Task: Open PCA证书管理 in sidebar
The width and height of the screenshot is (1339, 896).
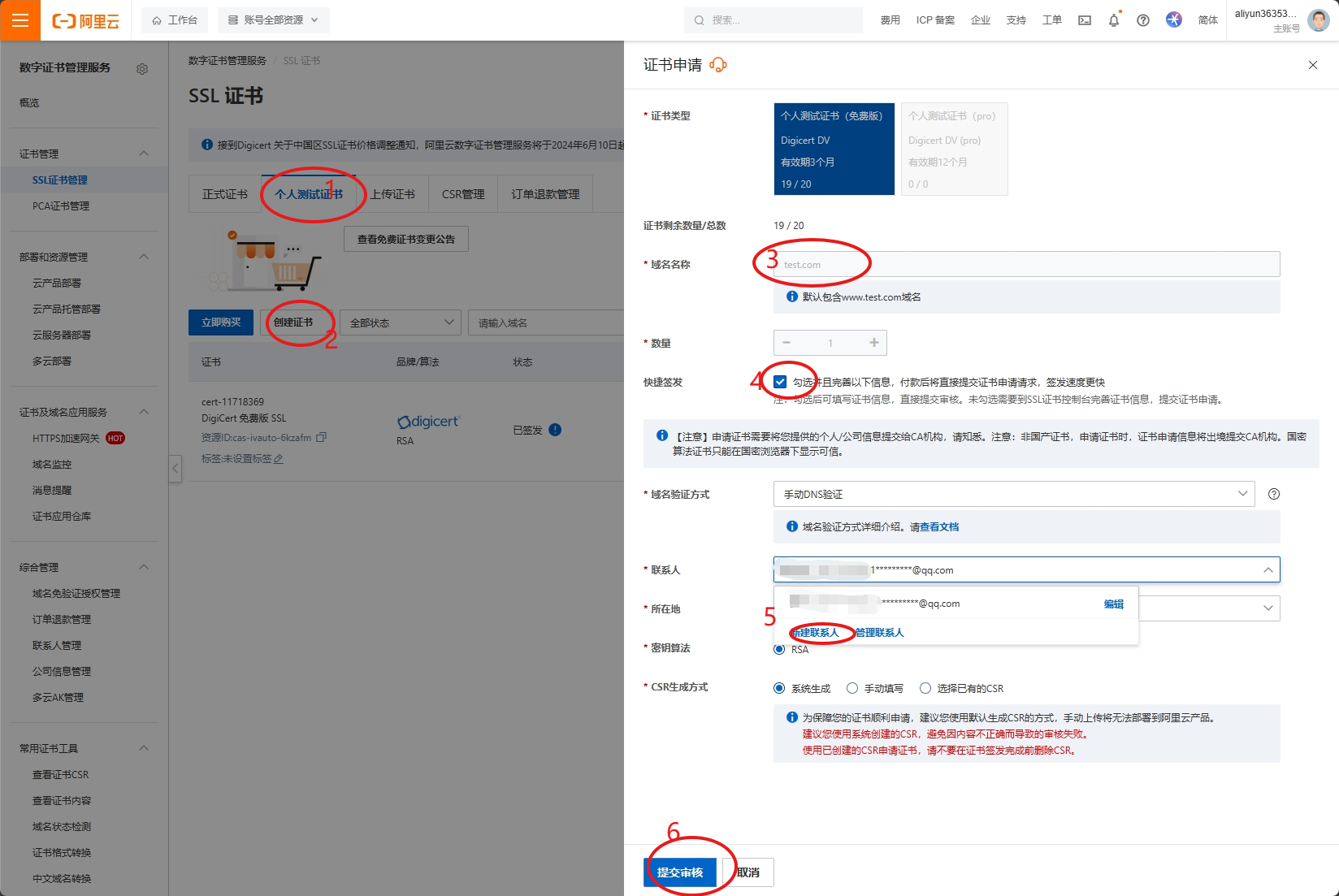Action: [61, 206]
